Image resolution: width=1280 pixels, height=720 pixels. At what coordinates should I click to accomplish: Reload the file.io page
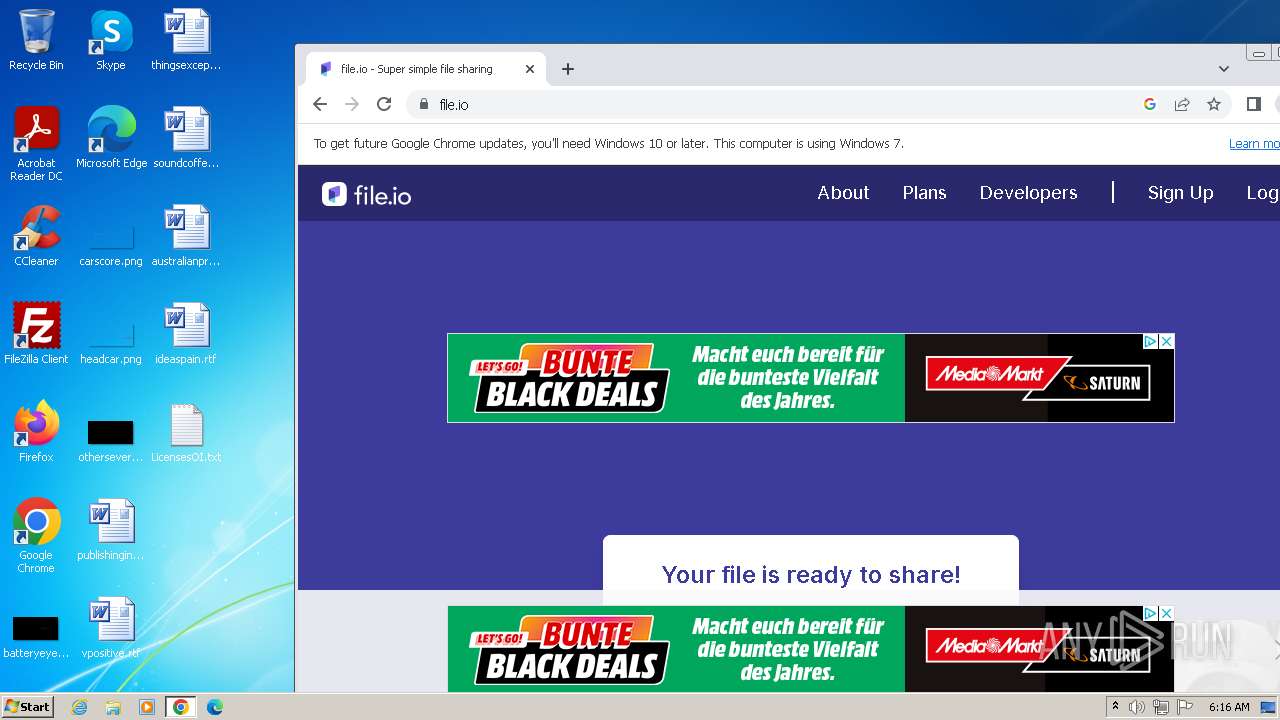click(384, 104)
